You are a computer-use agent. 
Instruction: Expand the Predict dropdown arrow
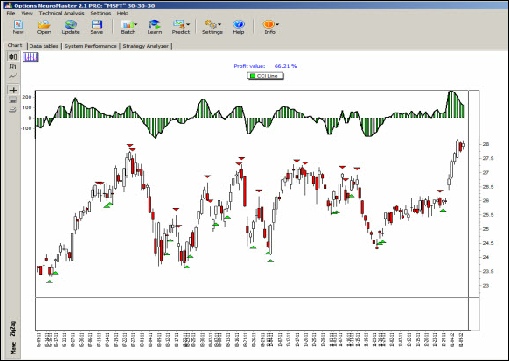point(188,24)
